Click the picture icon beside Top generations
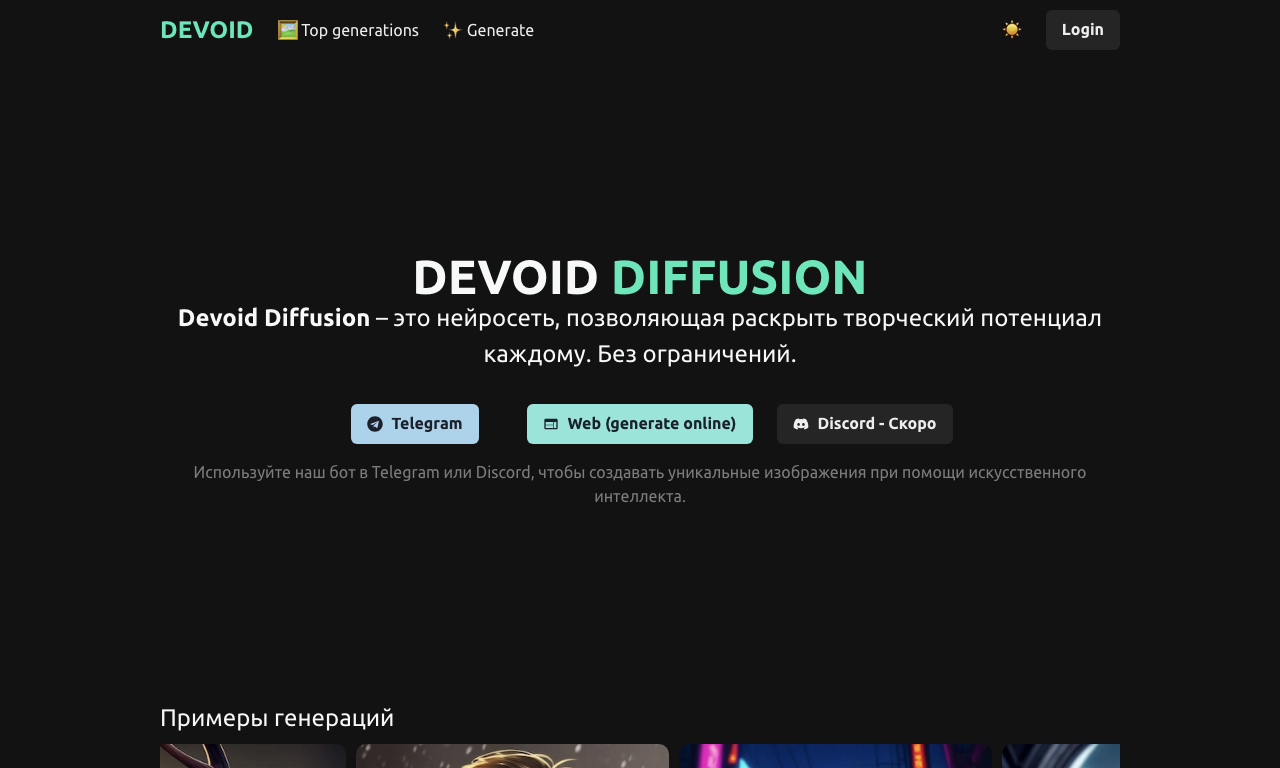1280x768 pixels. [288, 30]
